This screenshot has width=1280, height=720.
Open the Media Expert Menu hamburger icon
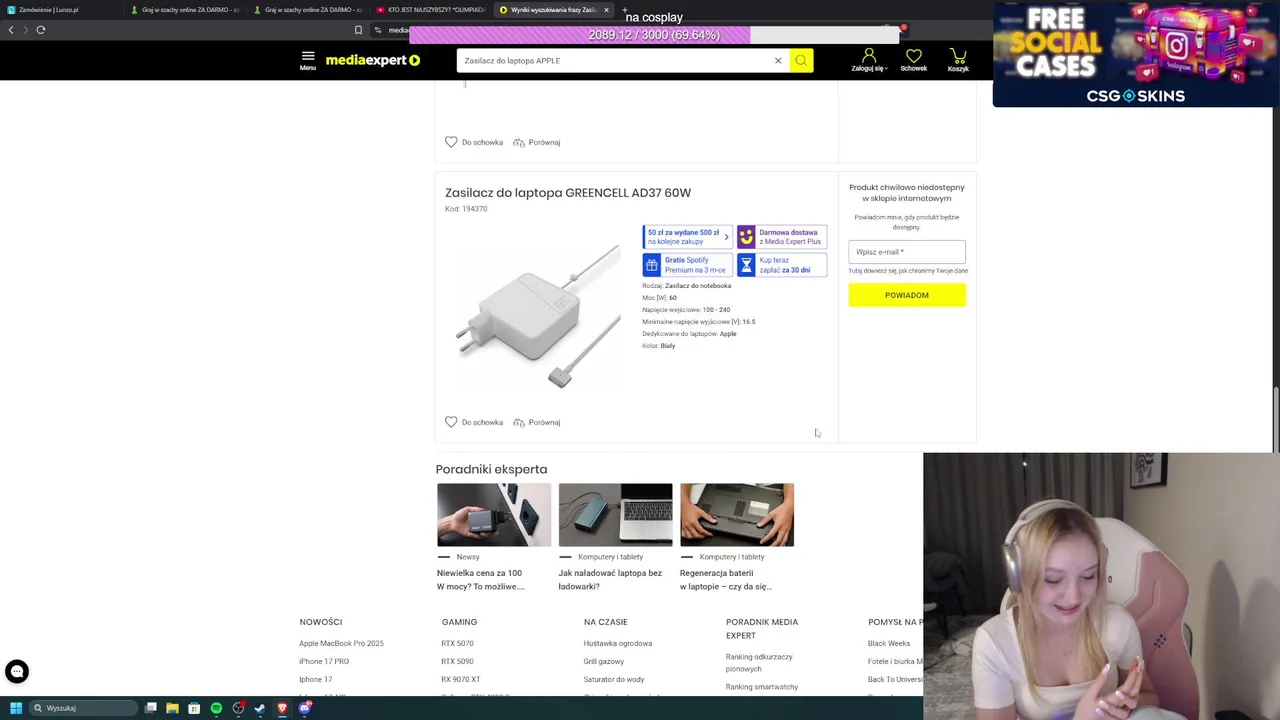[x=307, y=60]
